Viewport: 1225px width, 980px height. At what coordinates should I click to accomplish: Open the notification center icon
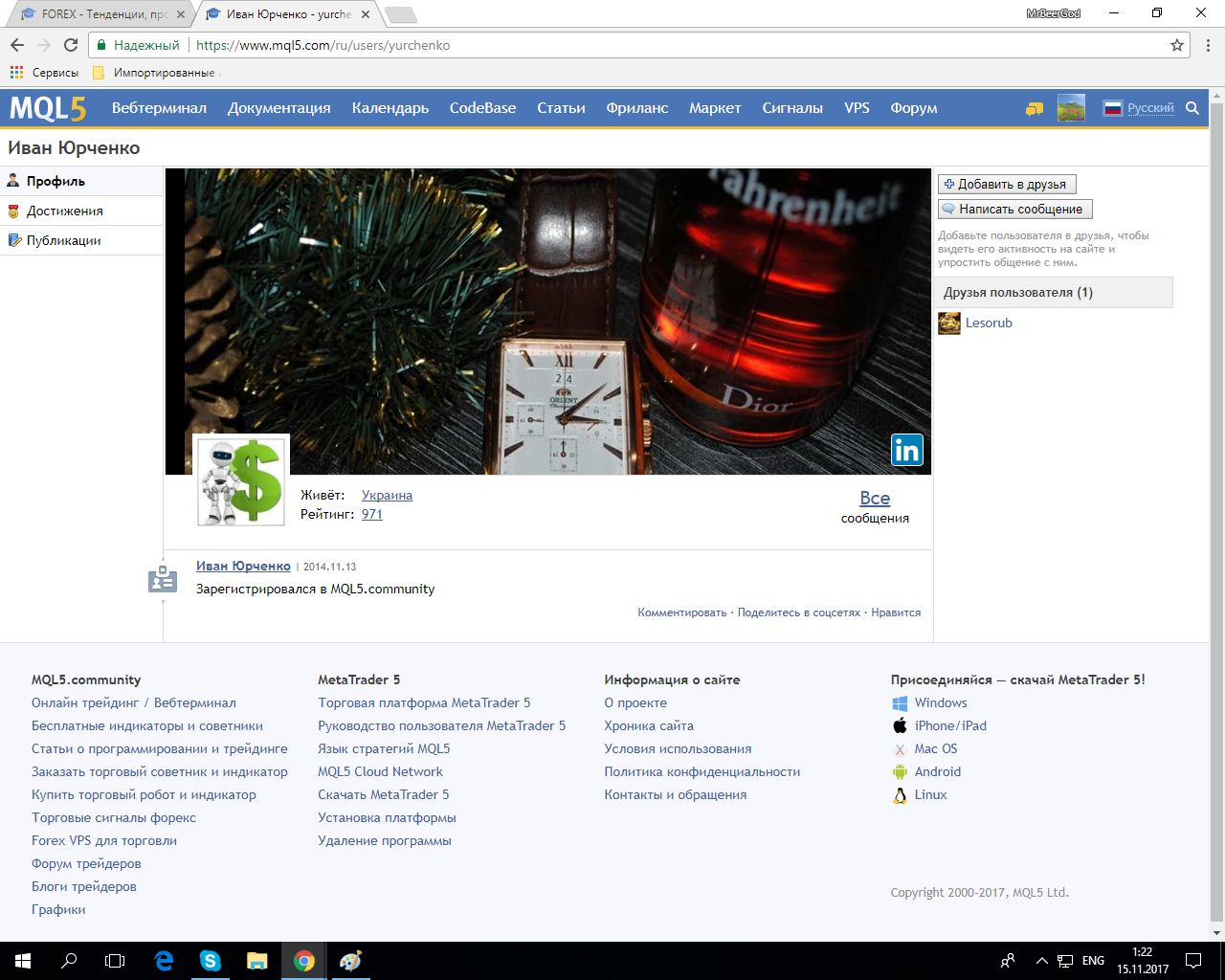point(1193,961)
